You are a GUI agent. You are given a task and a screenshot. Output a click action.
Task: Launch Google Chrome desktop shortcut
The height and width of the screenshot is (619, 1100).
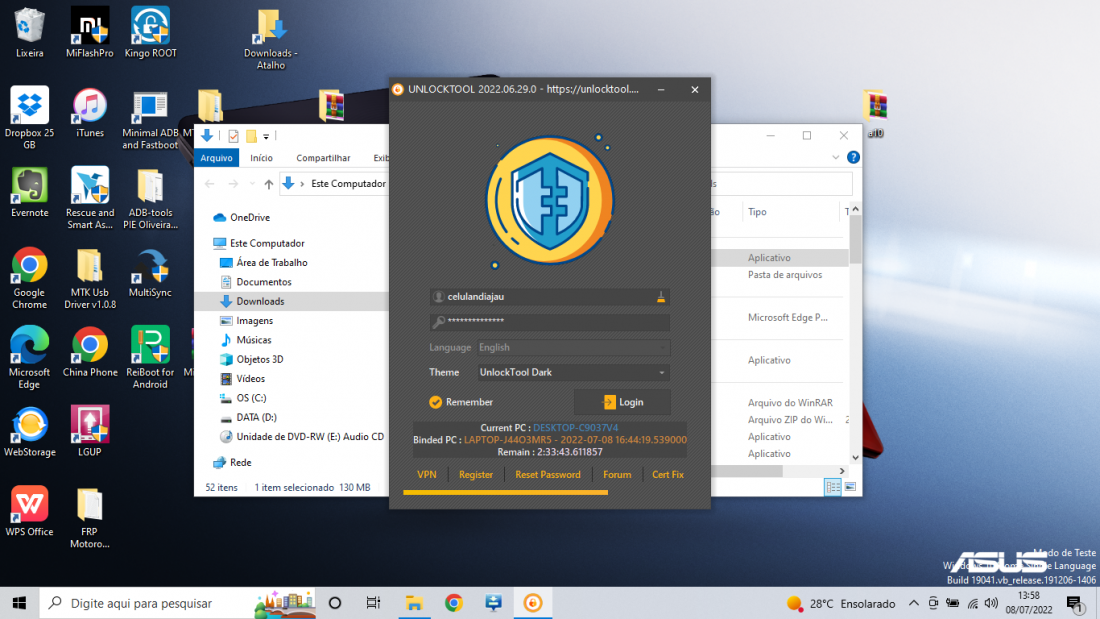click(x=29, y=278)
